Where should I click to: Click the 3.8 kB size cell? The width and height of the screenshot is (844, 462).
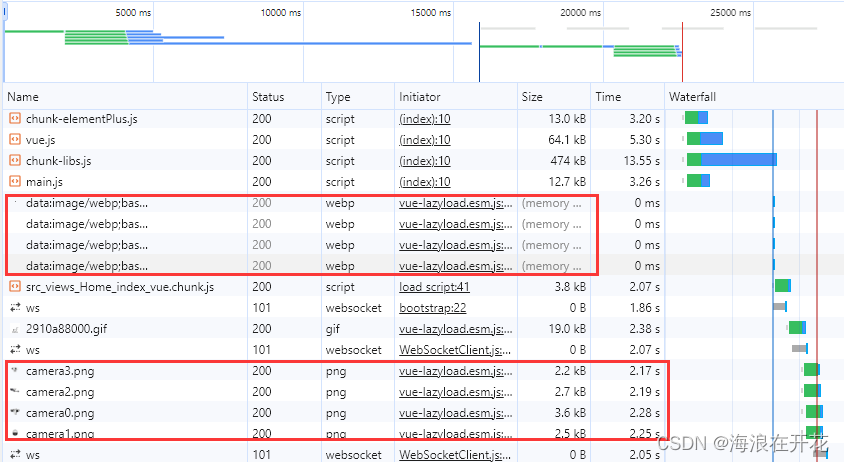(x=570, y=286)
